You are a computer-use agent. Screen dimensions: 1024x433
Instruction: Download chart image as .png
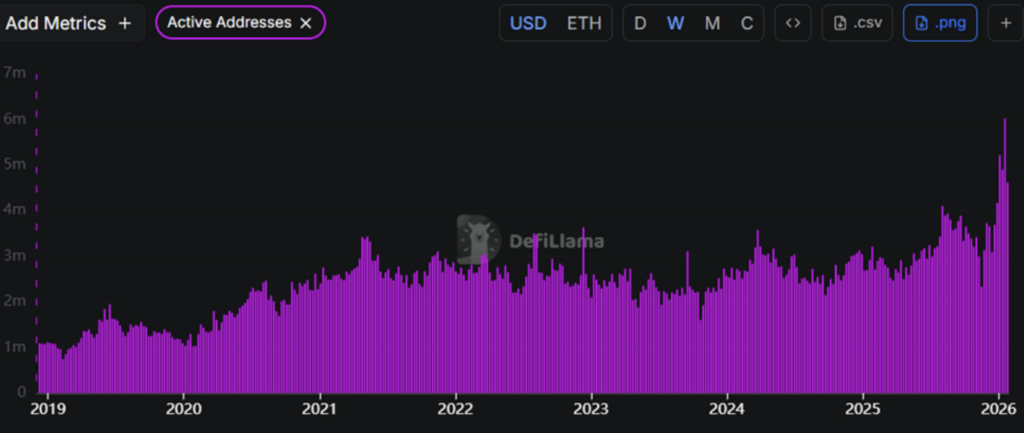tap(940, 24)
